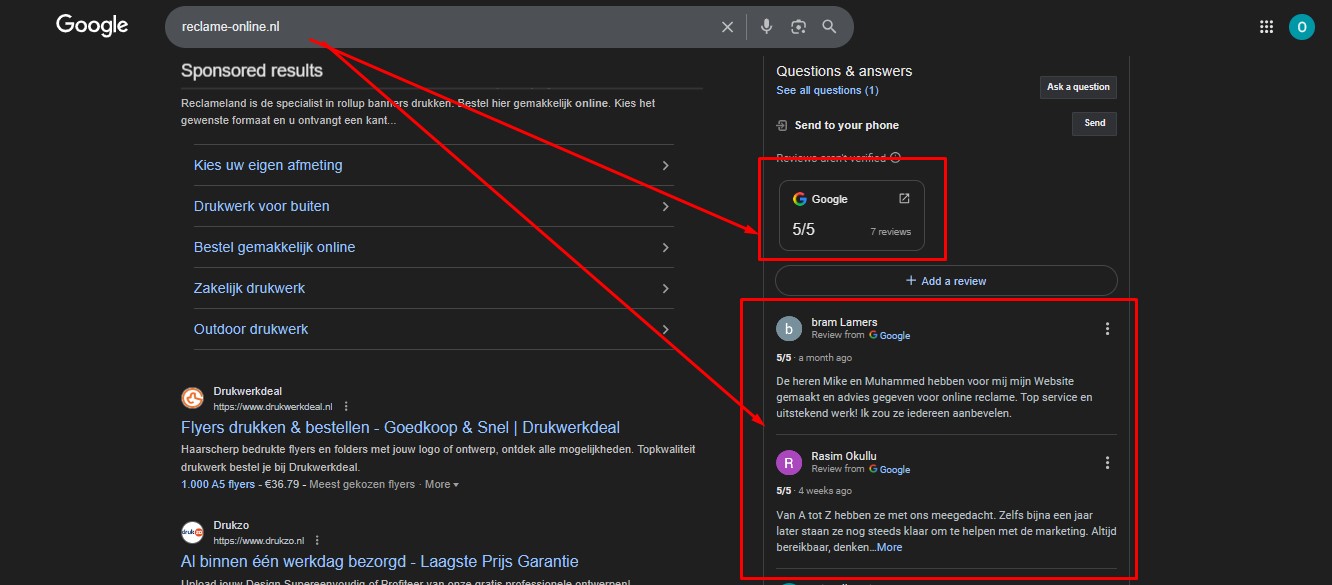Open options menu for Rasim Okullu review
The height and width of the screenshot is (585, 1332).
pyautogui.click(x=1107, y=463)
